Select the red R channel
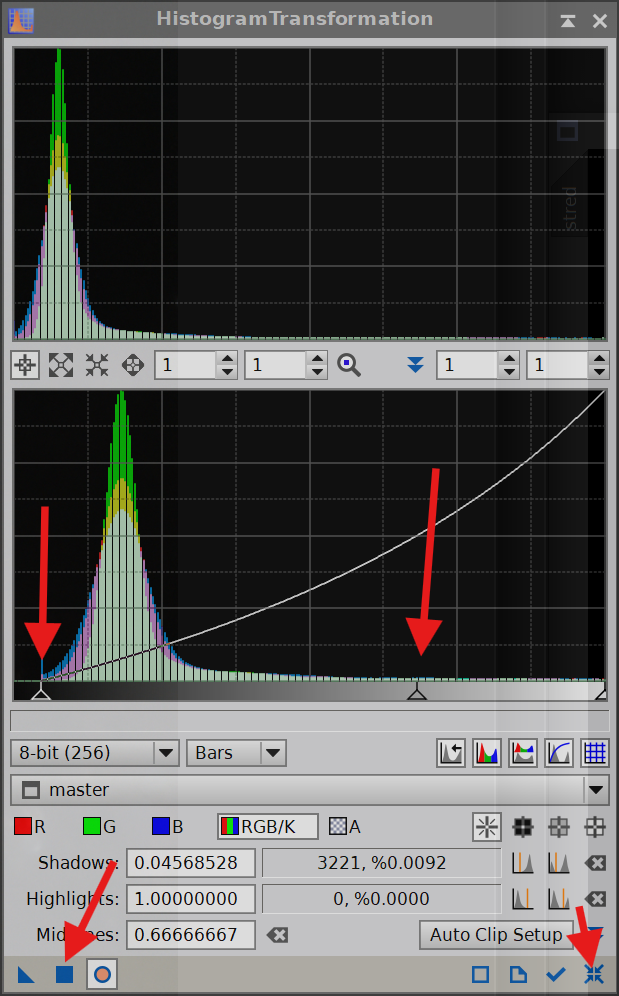Screen dimensions: 619x996 point(30,826)
